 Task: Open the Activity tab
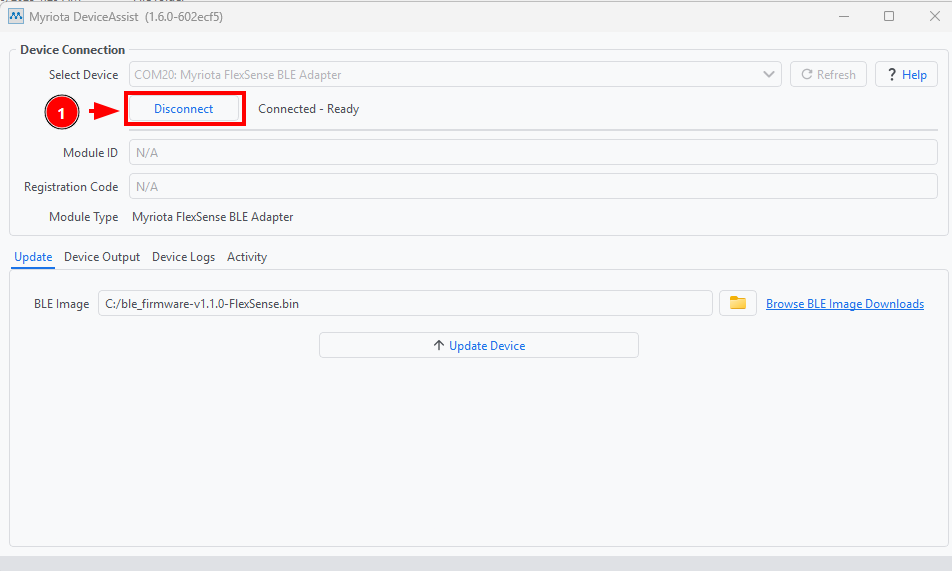pyautogui.click(x=247, y=257)
